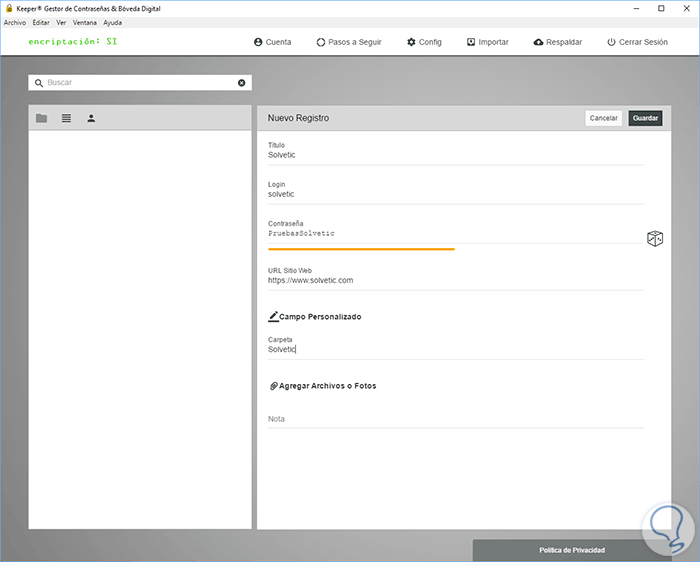Viewport: 700px width, 562px height.
Task: Open the Cuenta account section
Action: tap(272, 42)
